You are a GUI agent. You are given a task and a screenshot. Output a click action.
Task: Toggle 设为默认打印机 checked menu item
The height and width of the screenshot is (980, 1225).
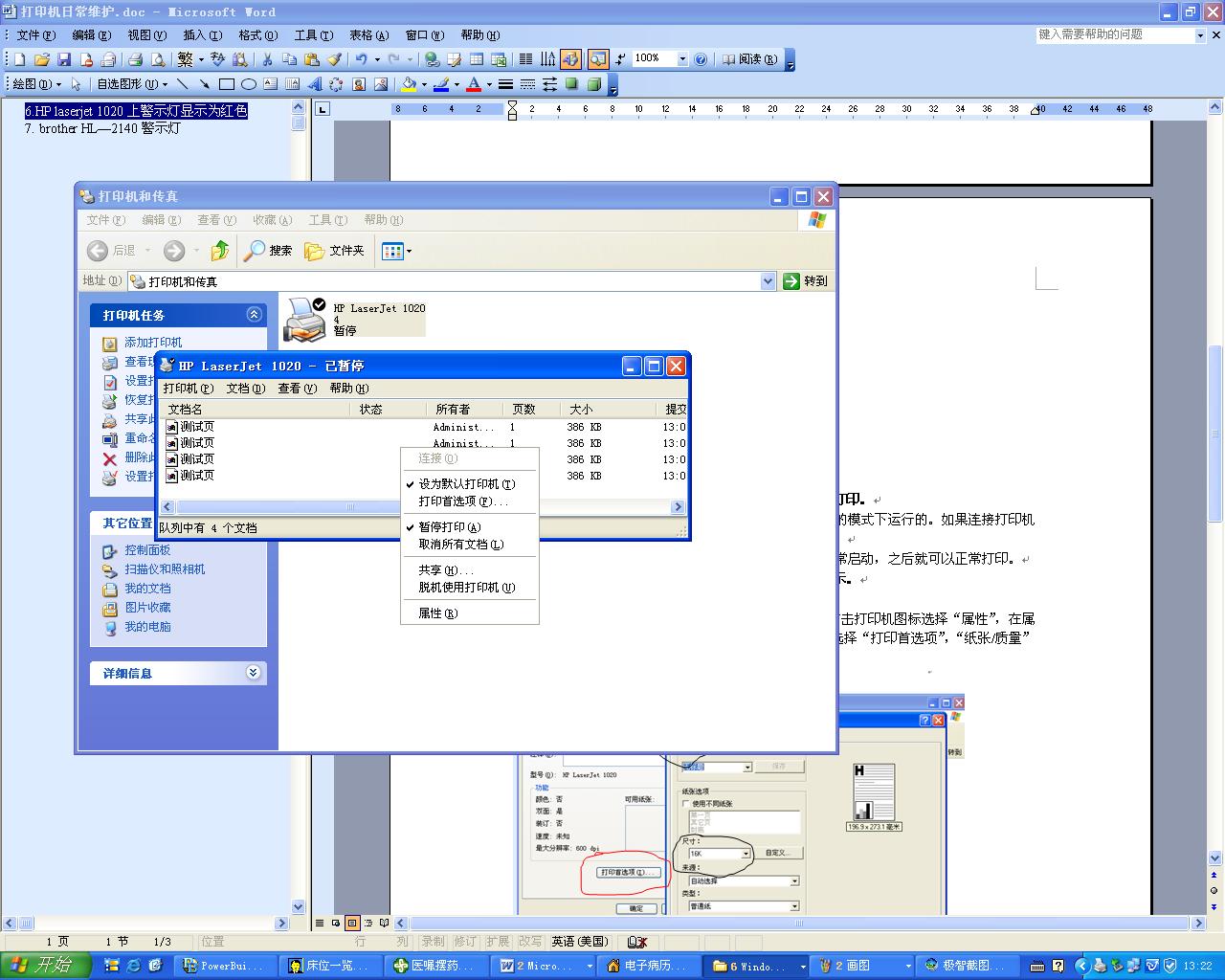tap(466, 484)
